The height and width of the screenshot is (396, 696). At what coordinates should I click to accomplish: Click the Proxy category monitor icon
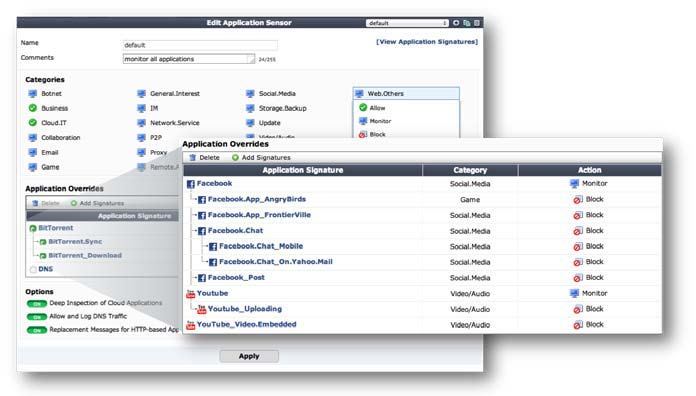click(x=141, y=152)
